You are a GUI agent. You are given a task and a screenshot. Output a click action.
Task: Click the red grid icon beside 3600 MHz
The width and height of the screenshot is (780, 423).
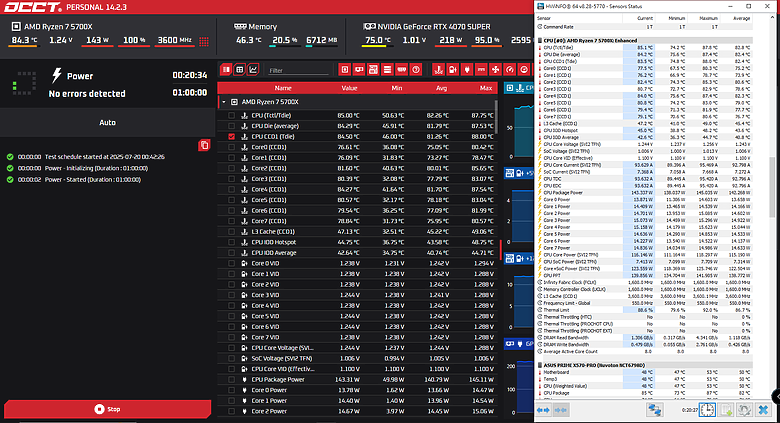click(204, 42)
